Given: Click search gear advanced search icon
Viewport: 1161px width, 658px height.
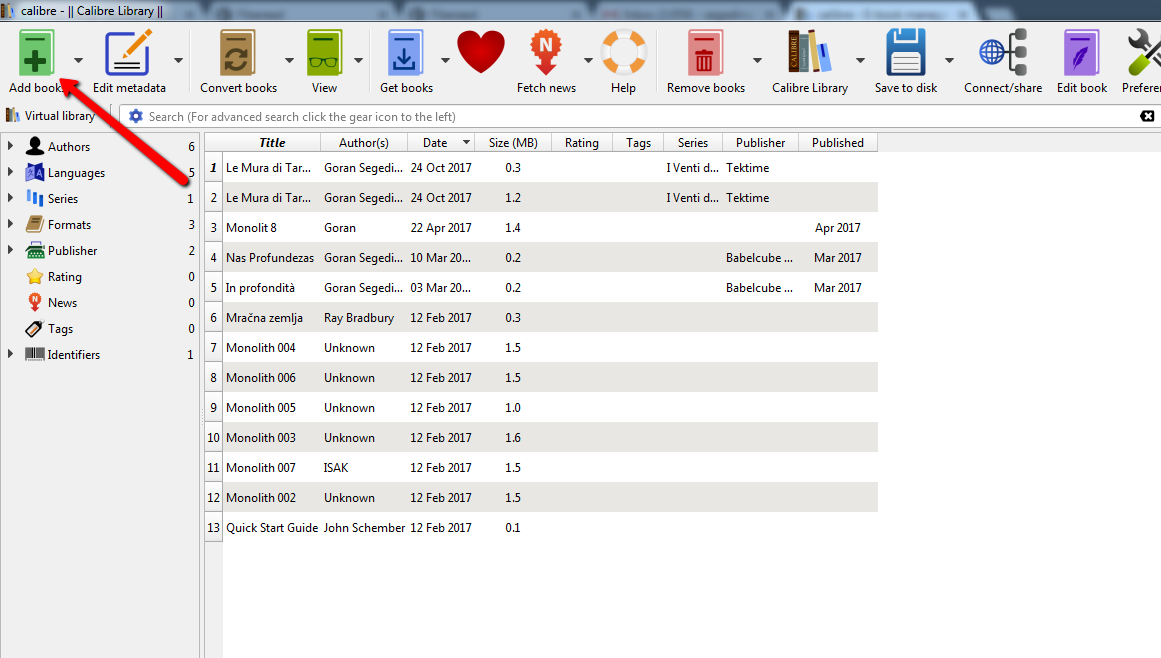Looking at the screenshot, I should click(135, 116).
